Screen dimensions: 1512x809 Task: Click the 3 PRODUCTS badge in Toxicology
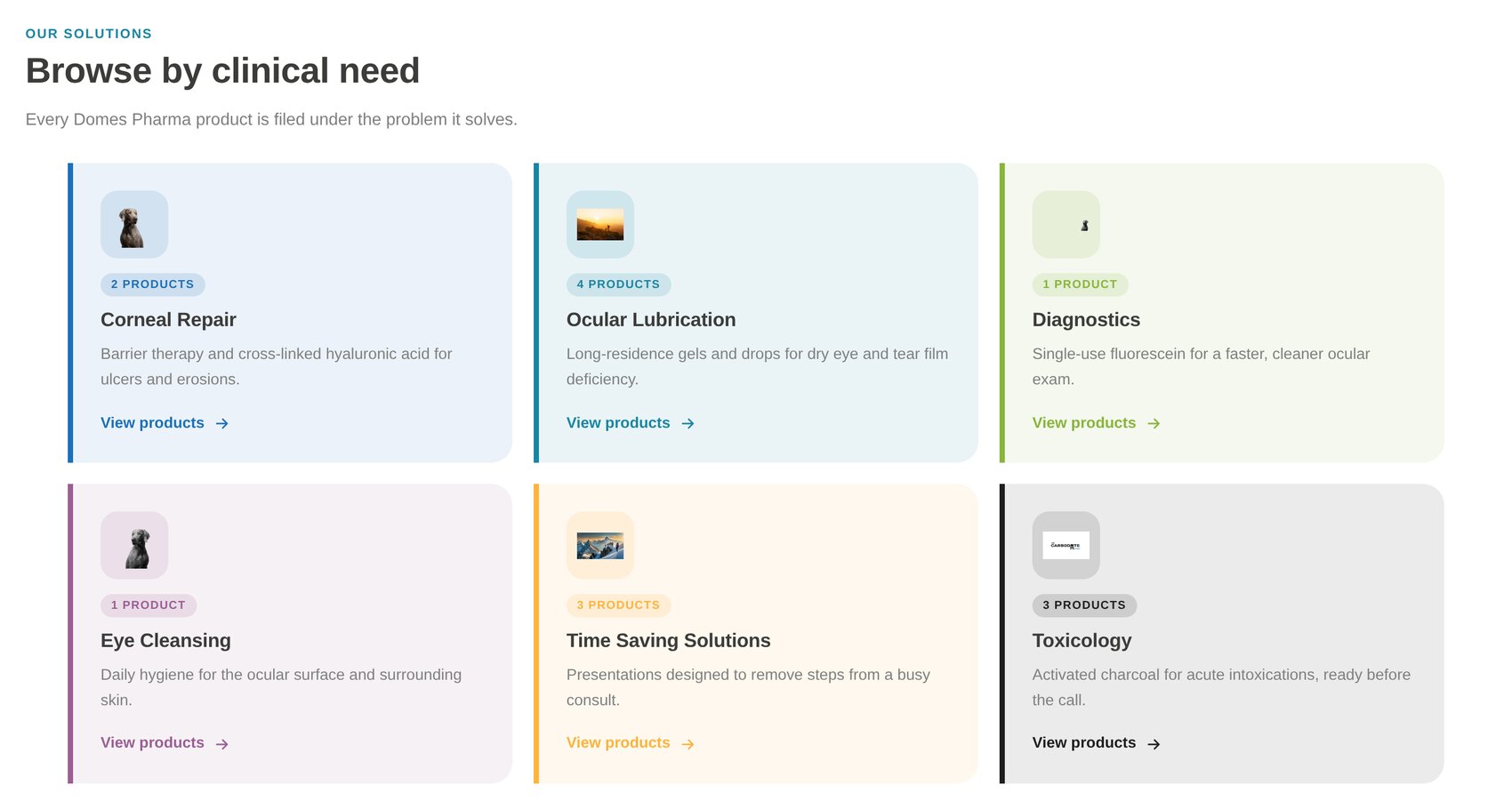point(1084,605)
